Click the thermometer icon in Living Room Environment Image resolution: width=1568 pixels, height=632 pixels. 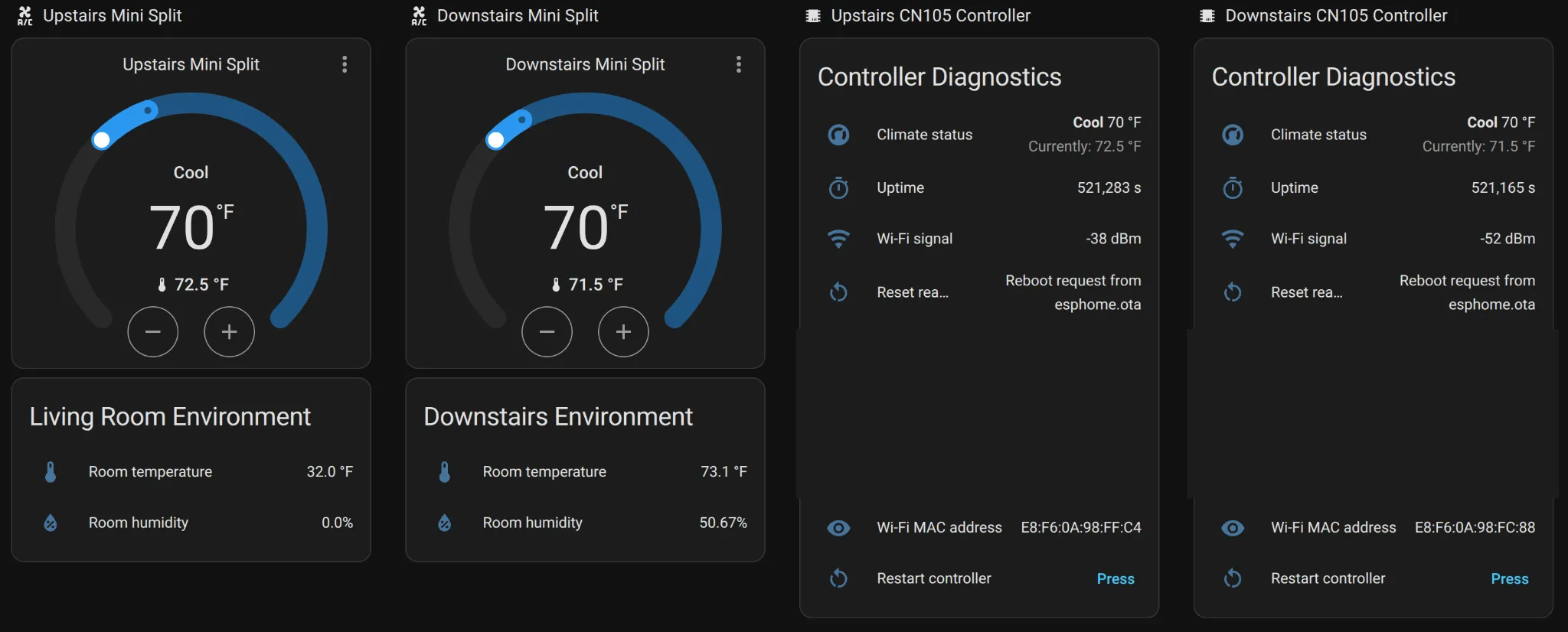[x=51, y=472]
